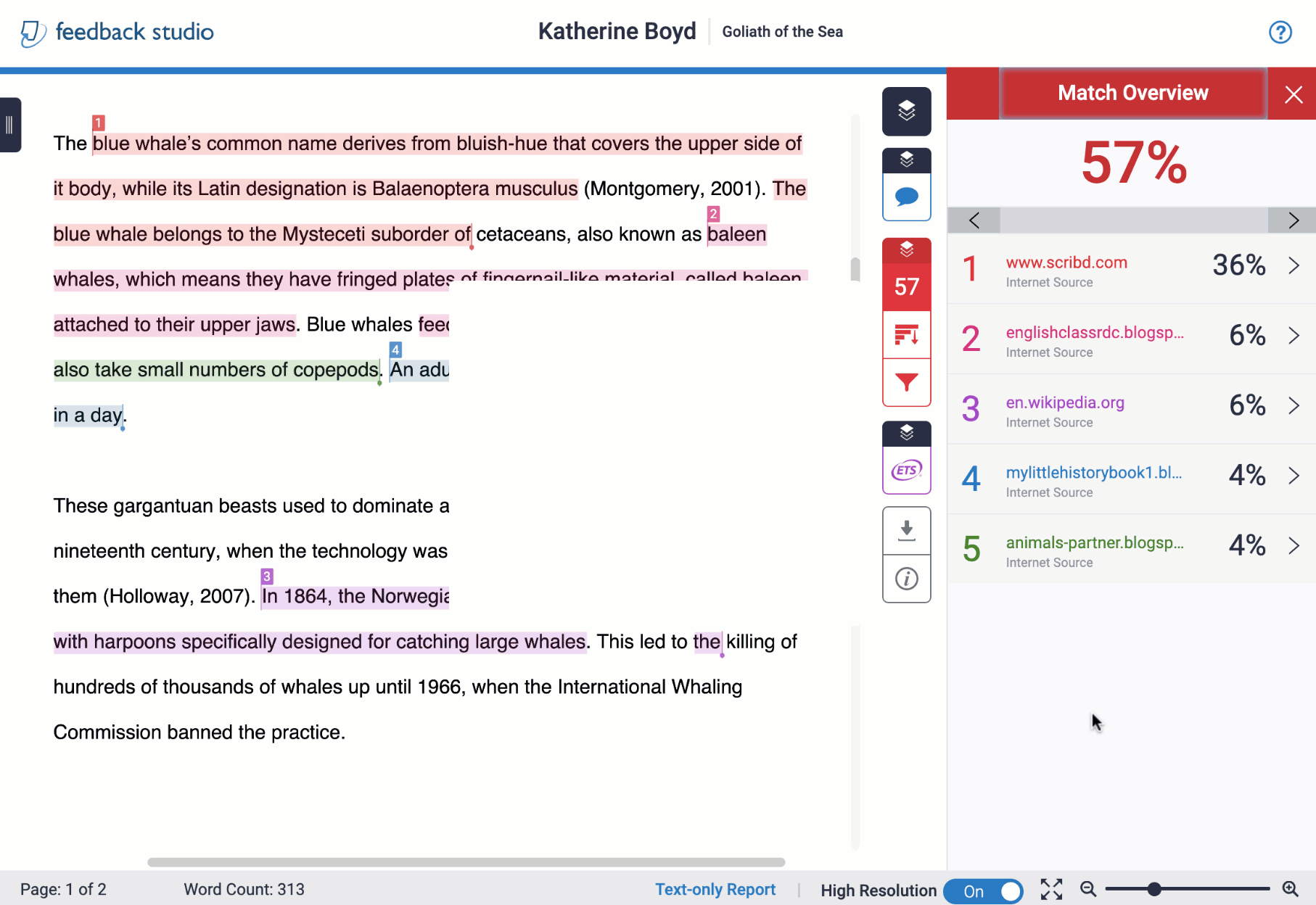Viewport: 1316px width, 905px height.
Task: Go to previous match with left arrow
Action: click(x=974, y=220)
